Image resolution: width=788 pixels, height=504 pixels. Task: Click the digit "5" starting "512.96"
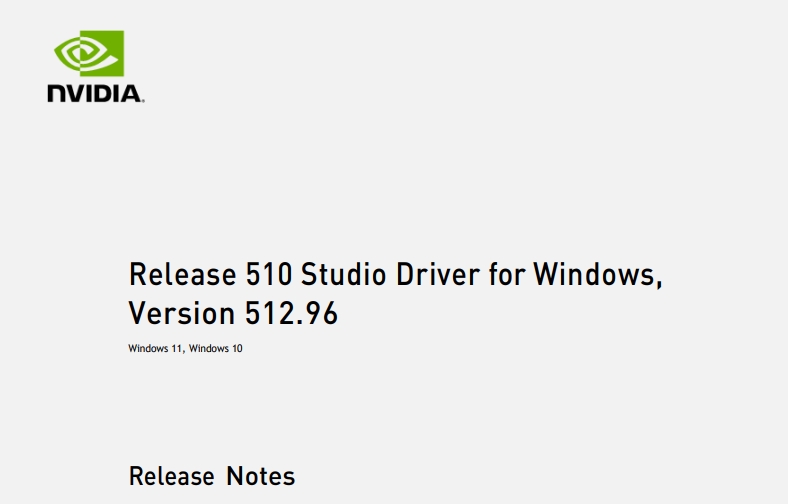point(252,313)
